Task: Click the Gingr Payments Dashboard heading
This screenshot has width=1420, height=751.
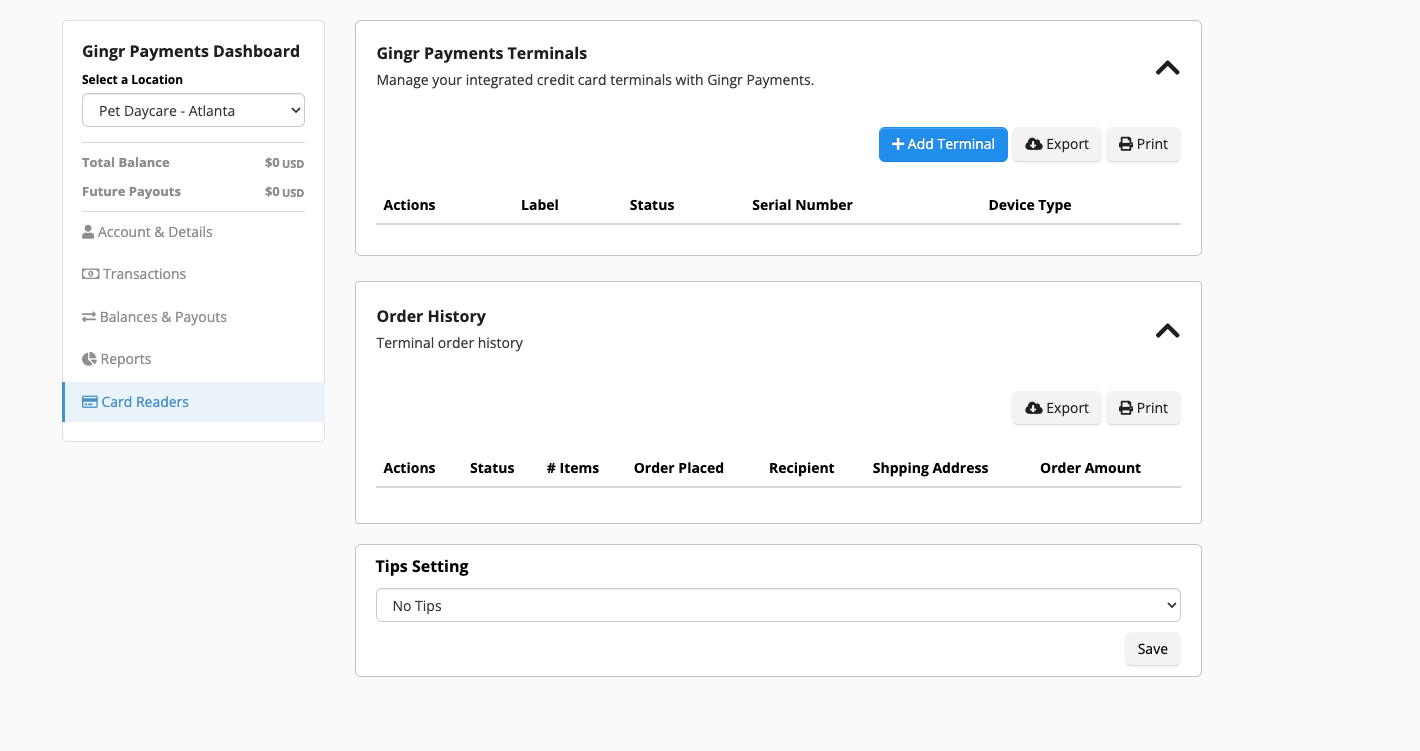Action: pos(191,51)
